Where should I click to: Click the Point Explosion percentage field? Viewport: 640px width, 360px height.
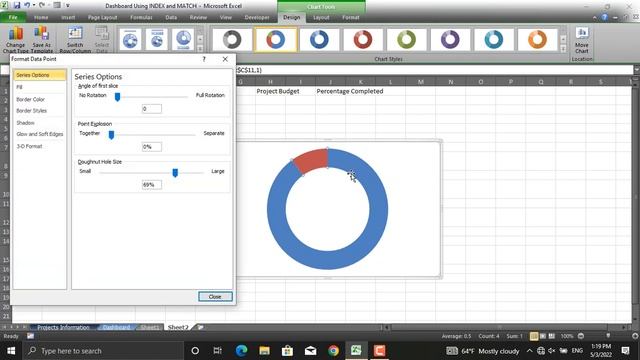tap(151, 147)
